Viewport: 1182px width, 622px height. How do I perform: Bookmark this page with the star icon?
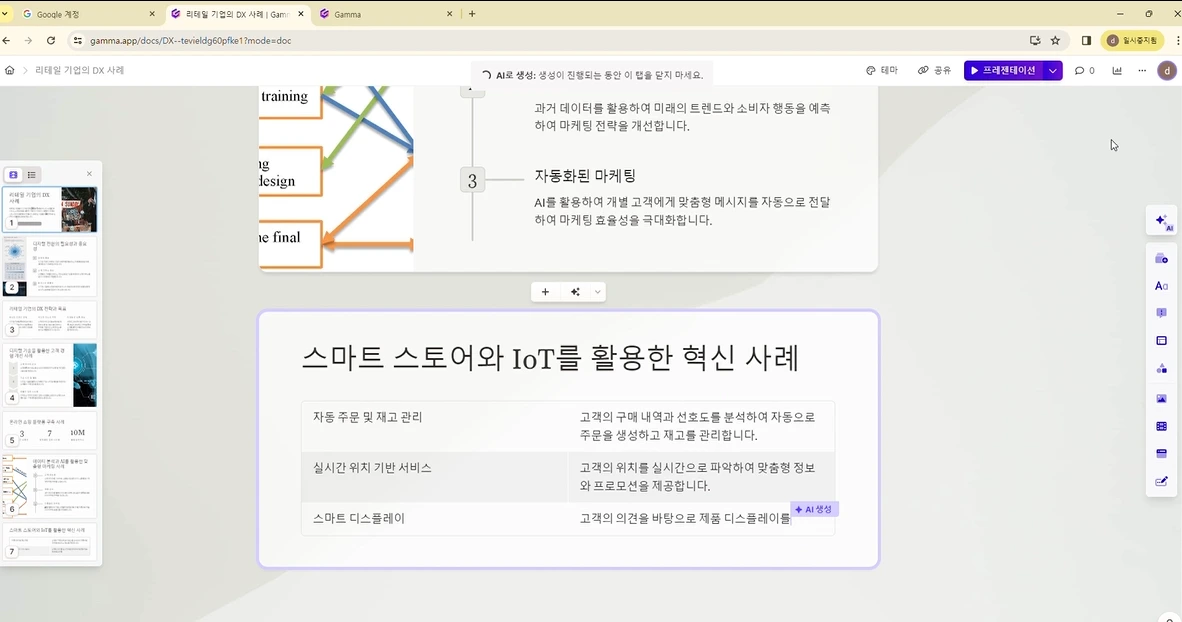point(1055,41)
